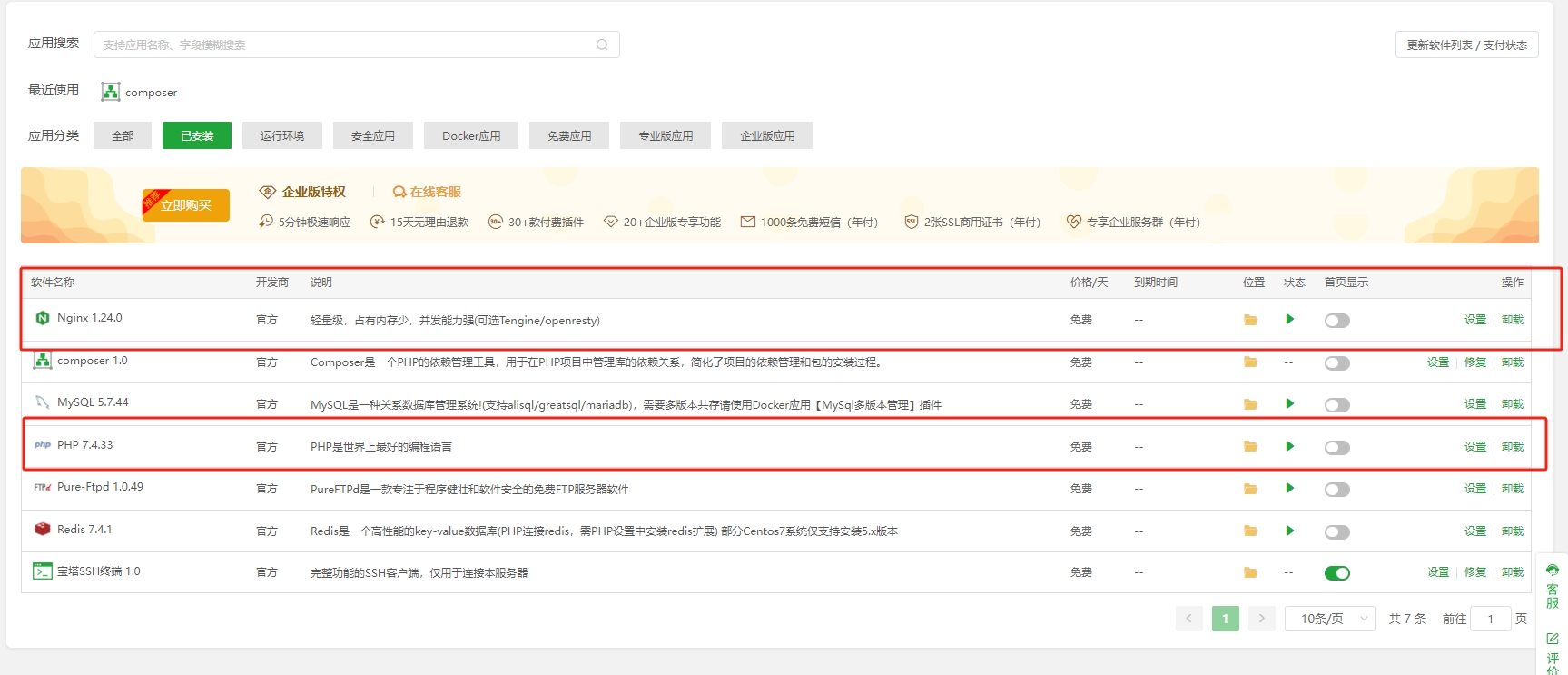Toggle MySQL homepage display switch
The width and height of the screenshot is (1568, 675).
[x=1337, y=405]
